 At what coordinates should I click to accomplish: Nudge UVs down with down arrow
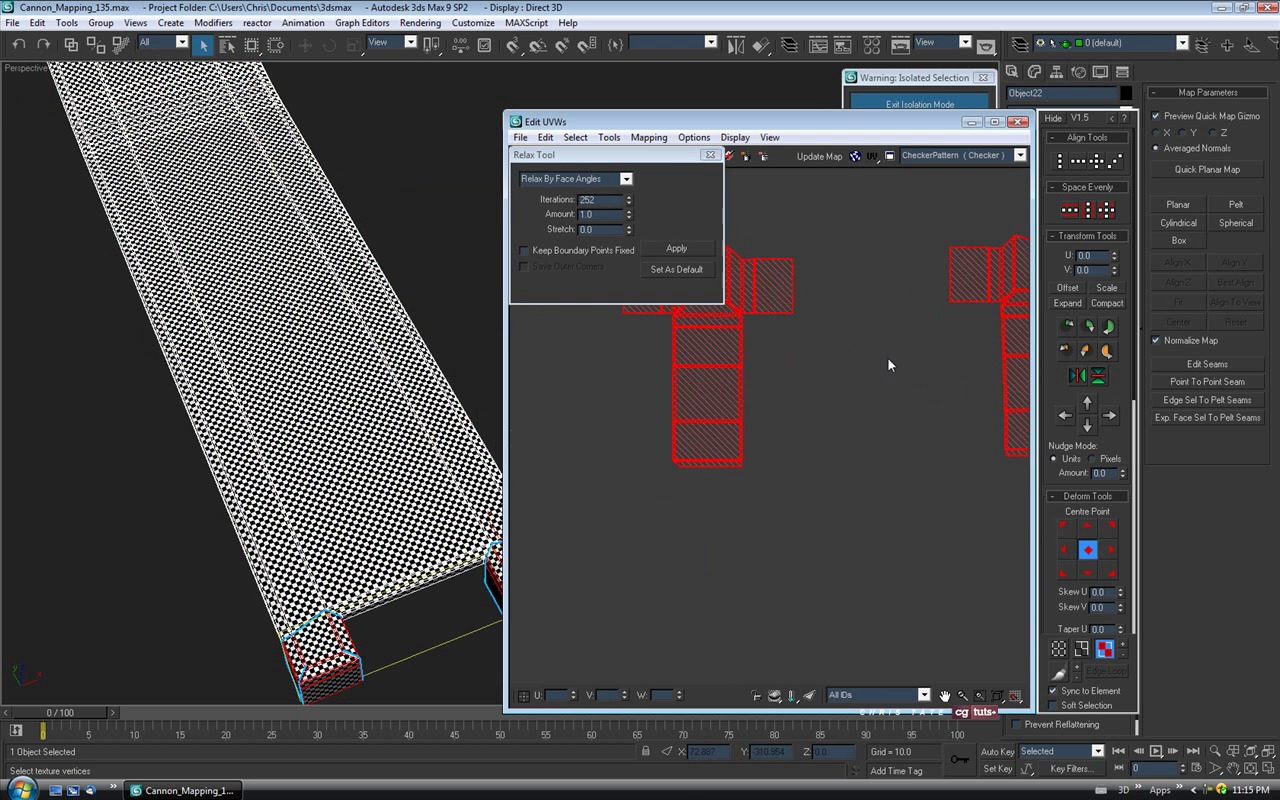1088,427
